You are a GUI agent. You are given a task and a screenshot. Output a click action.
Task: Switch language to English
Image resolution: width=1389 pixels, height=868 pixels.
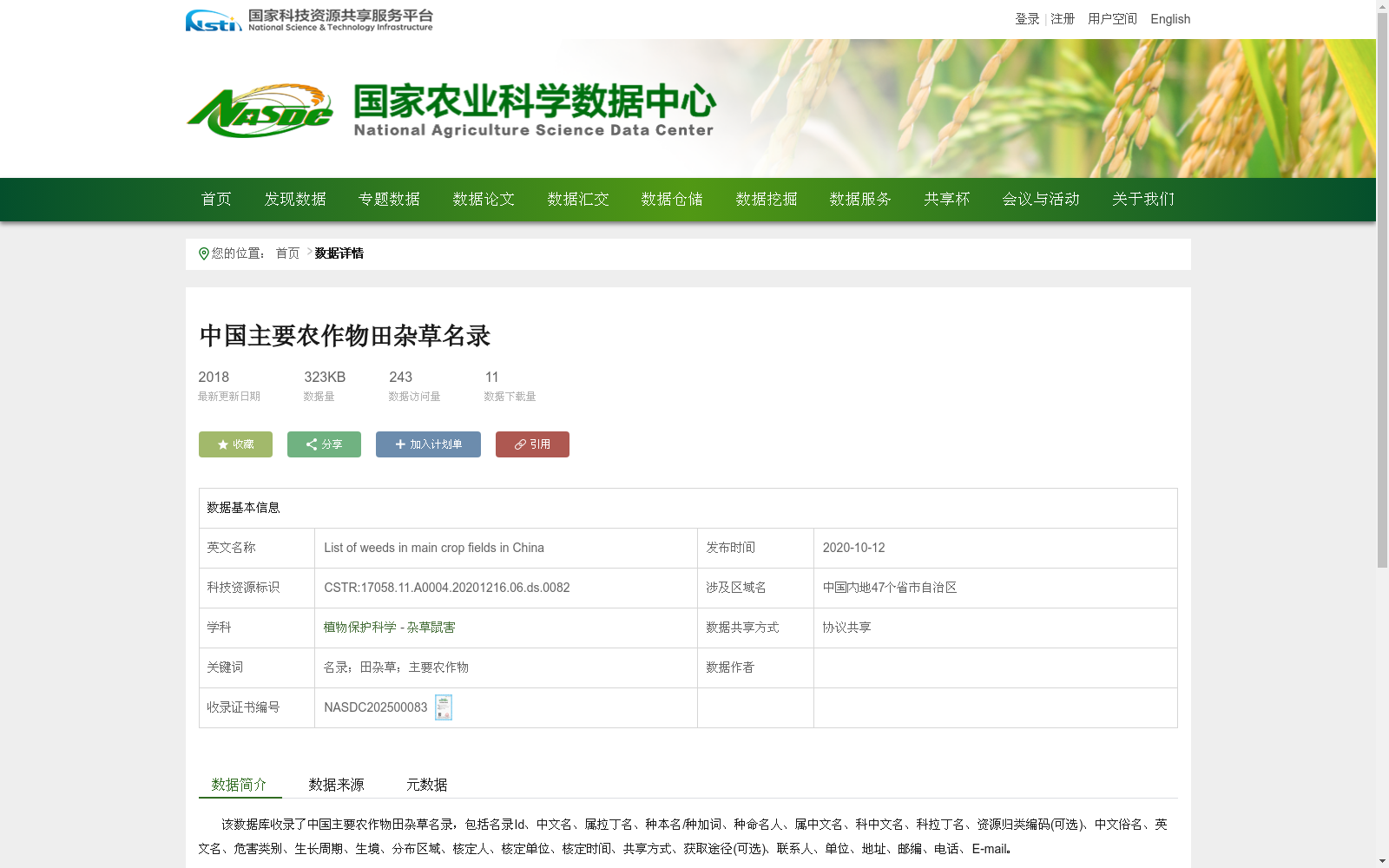tap(1170, 19)
